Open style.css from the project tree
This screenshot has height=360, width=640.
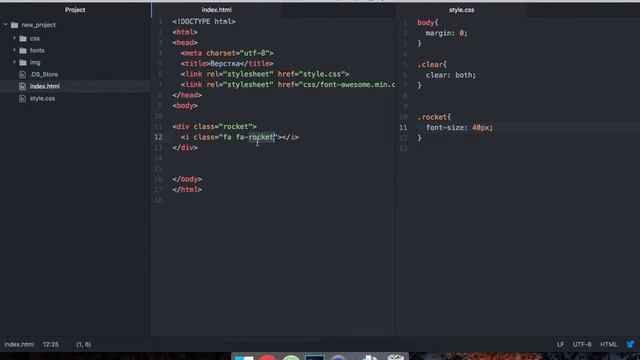tap(42, 98)
